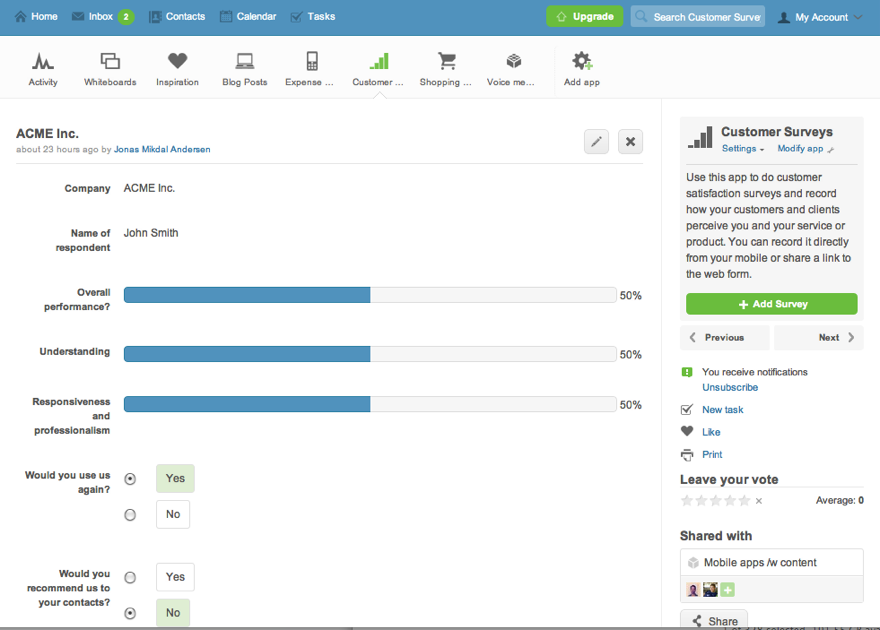Select Yes for 'Would you use us again?'
880x630 pixels.
[130, 479]
